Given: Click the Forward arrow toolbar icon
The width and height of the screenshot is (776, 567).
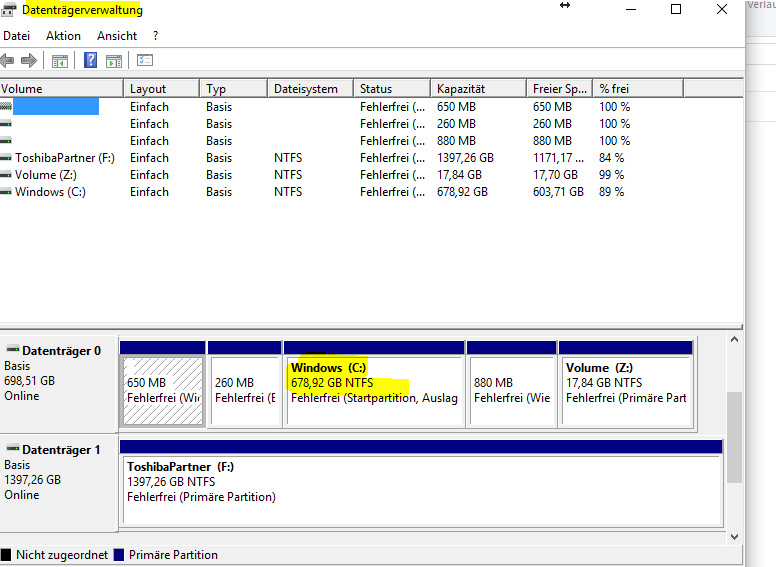Looking at the screenshot, I should click(29, 61).
